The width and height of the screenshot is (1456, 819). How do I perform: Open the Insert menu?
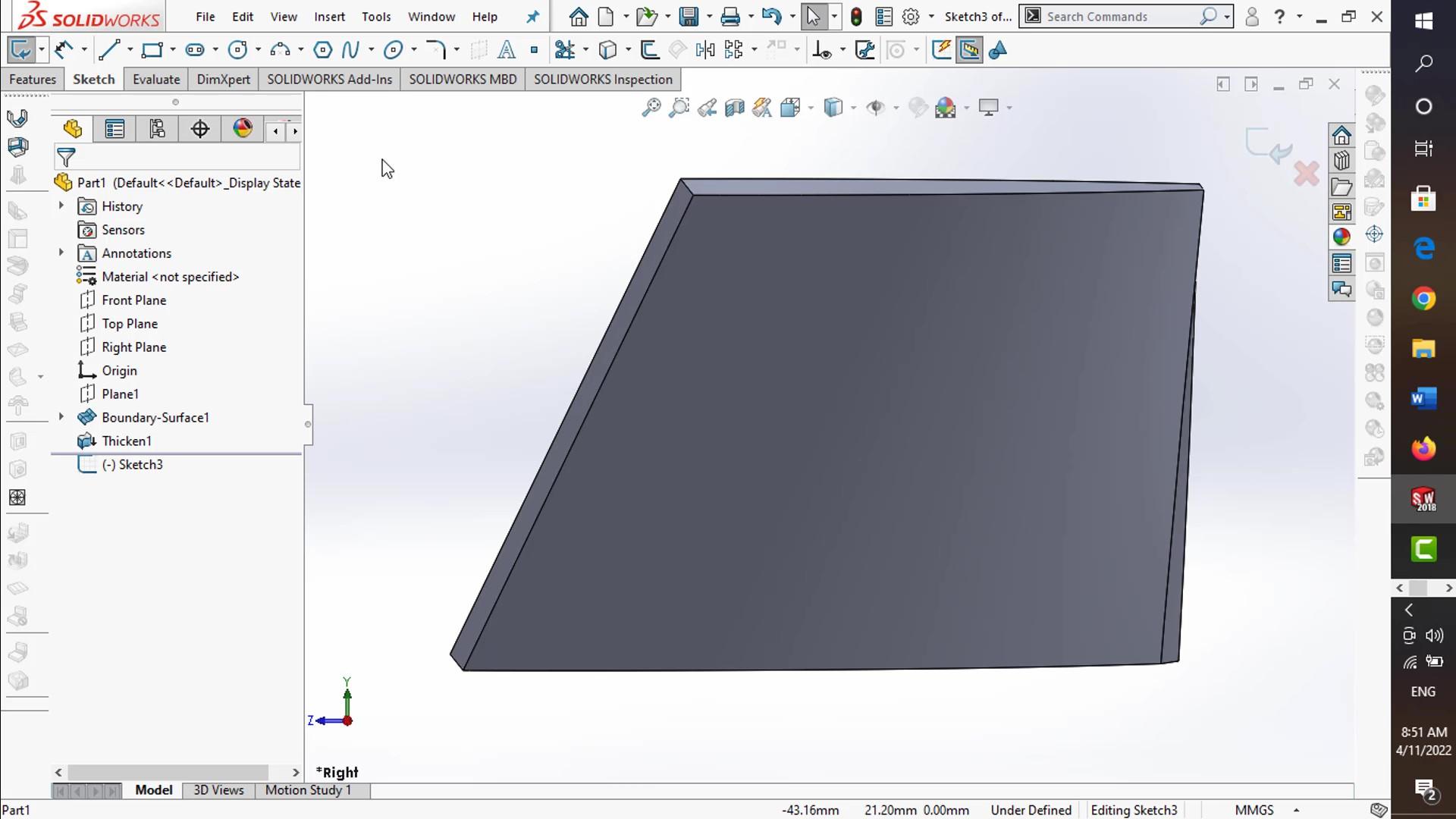pos(329,17)
